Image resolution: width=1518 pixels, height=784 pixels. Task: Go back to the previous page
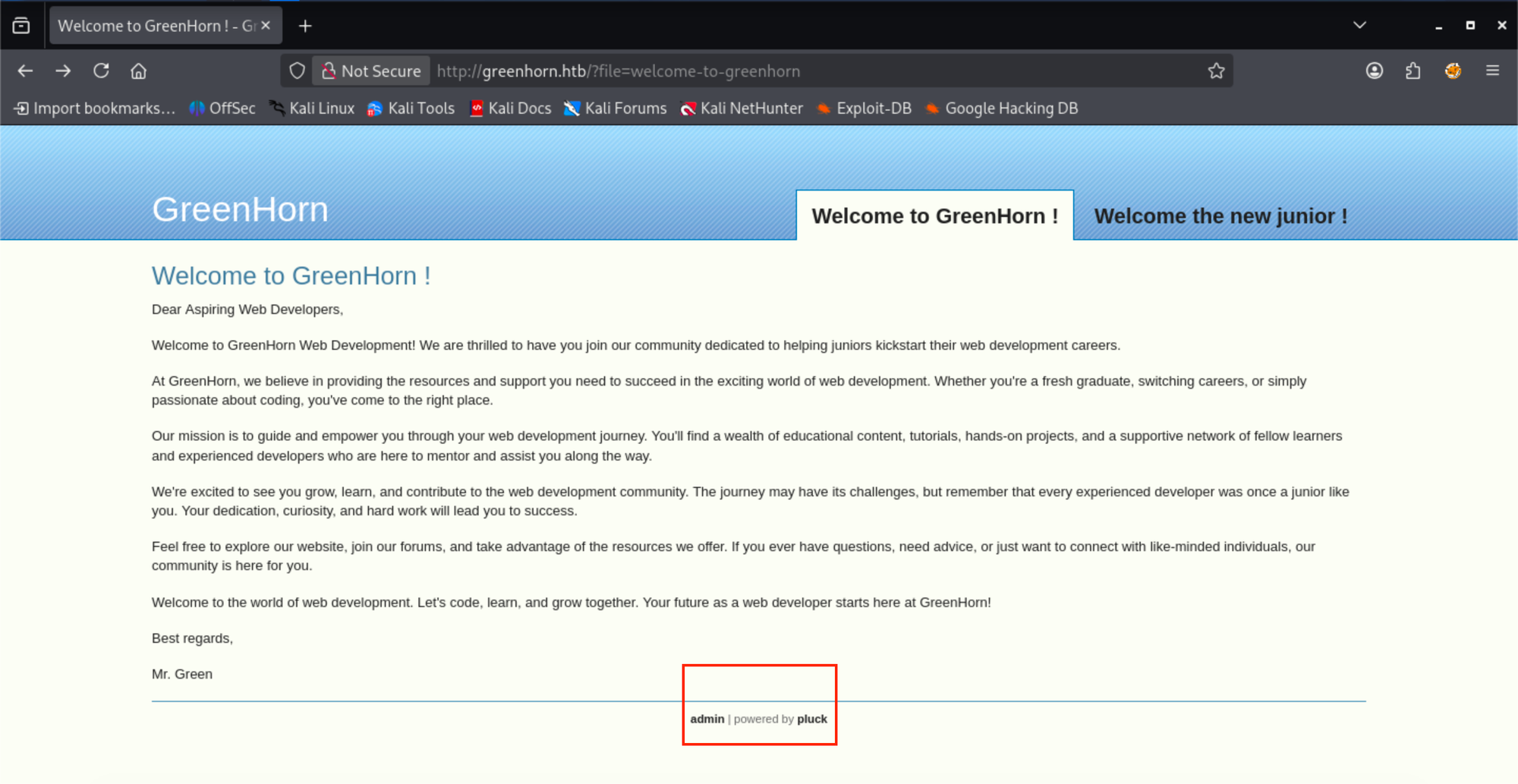coord(25,71)
